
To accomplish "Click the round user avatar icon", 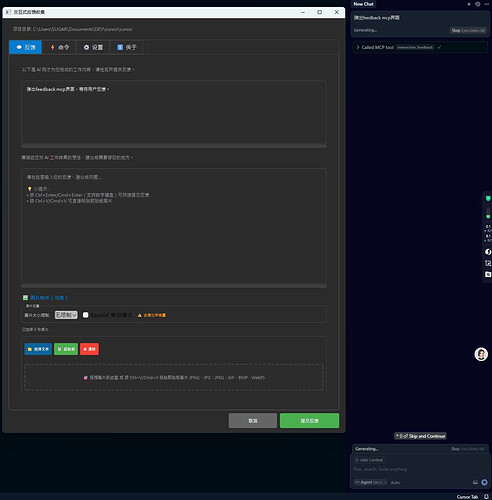I will pos(481,354).
